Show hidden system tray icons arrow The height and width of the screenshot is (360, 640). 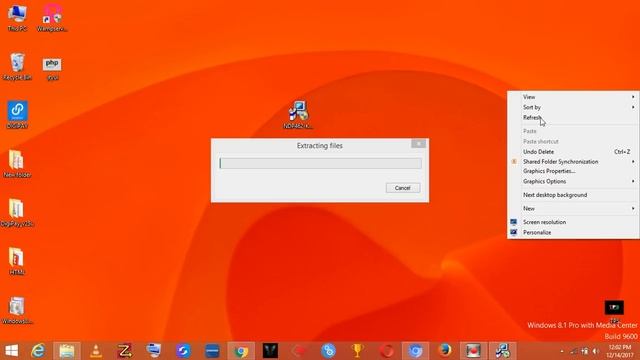(x=562, y=351)
